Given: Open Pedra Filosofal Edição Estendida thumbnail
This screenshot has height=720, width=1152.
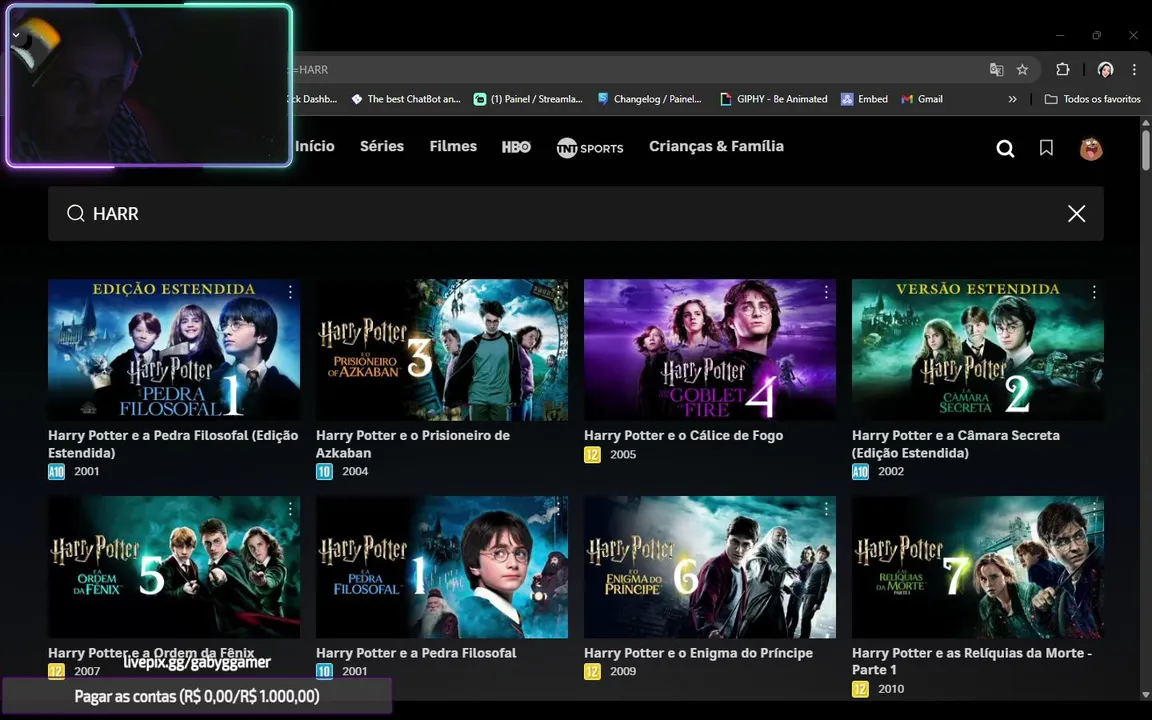Looking at the screenshot, I should [174, 350].
